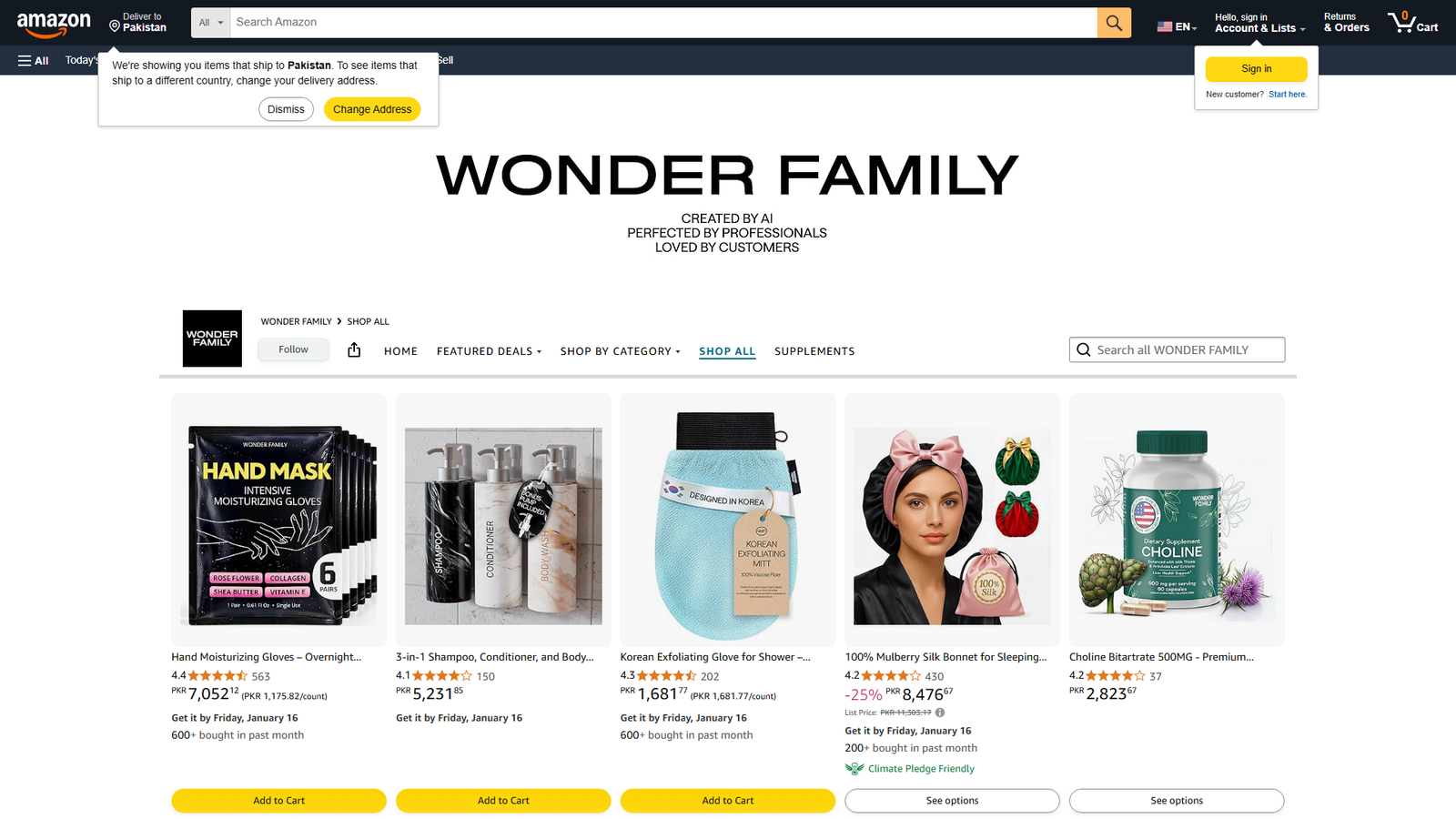Expand the Featured Deals menu

pyautogui.click(x=489, y=351)
